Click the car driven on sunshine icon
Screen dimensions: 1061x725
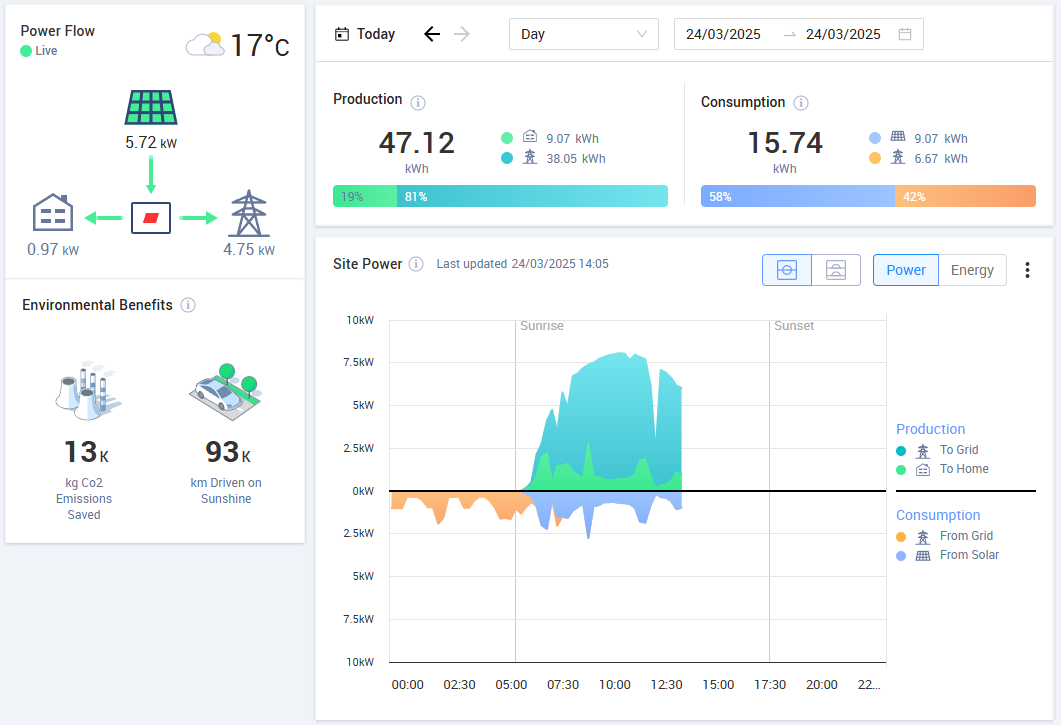pos(226,391)
